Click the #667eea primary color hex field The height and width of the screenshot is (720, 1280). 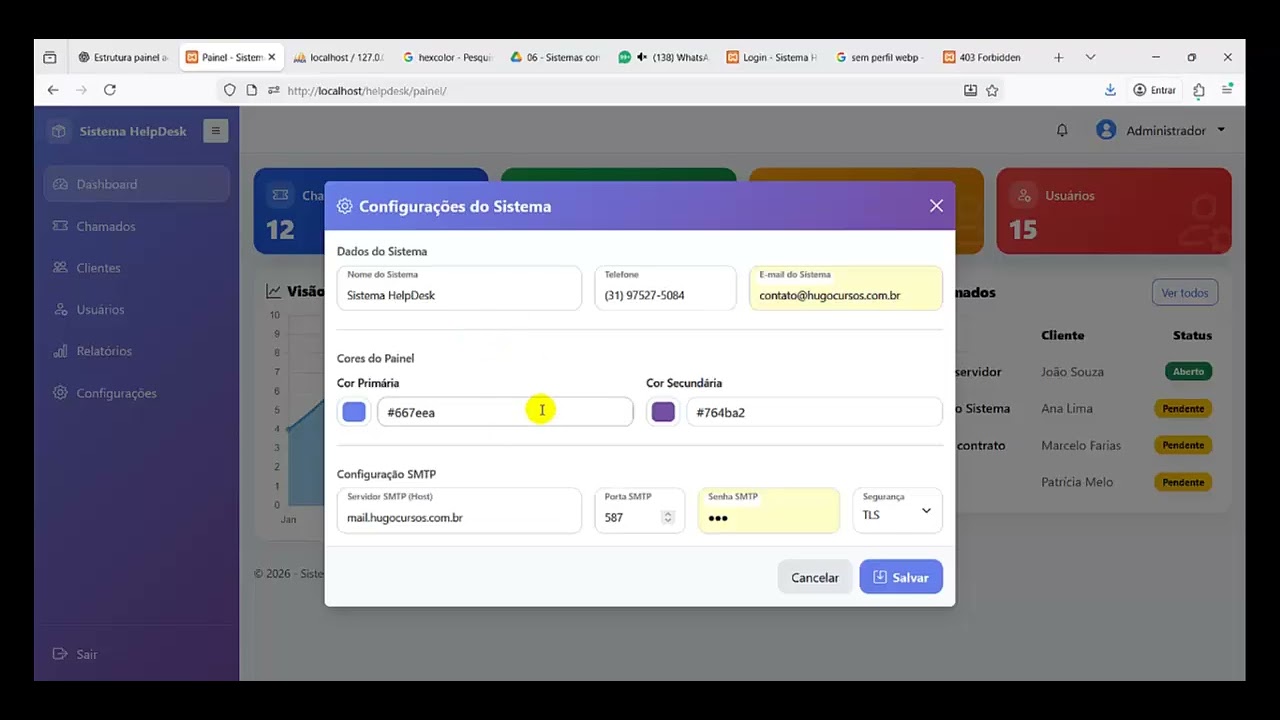pyautogui.click(x=505, y=412)
